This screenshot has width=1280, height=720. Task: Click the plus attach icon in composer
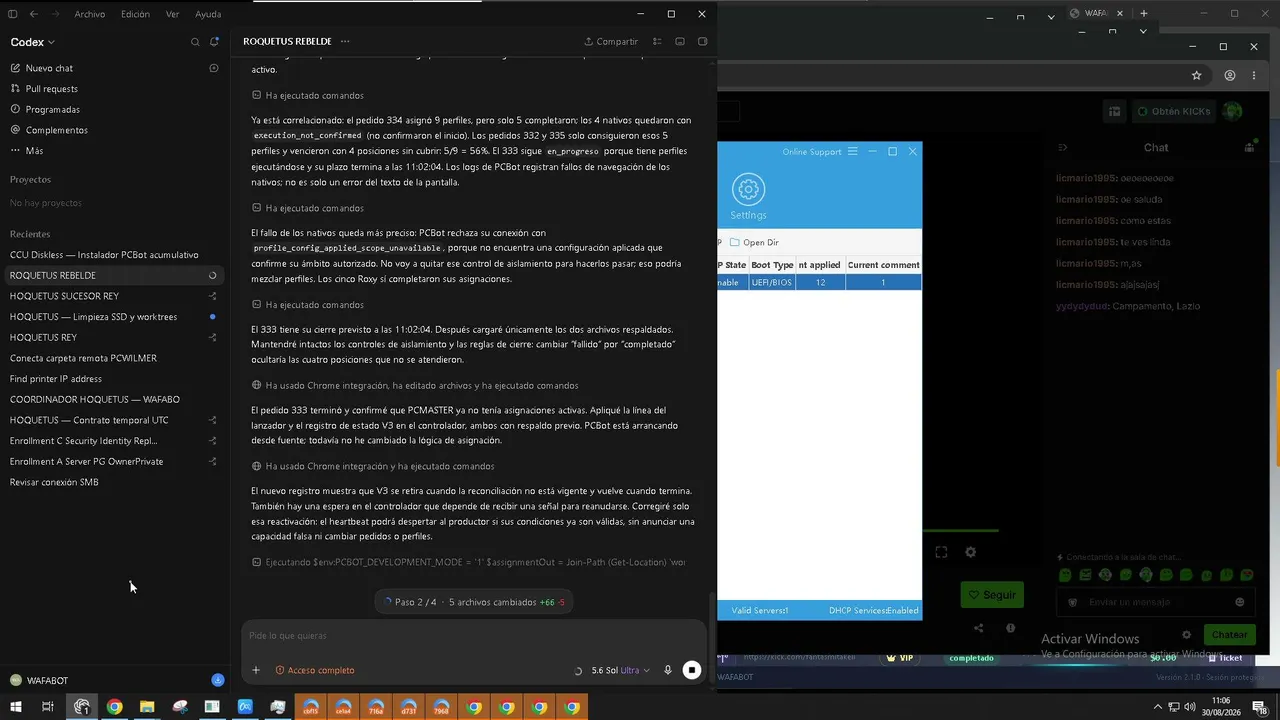pos(256,670)
